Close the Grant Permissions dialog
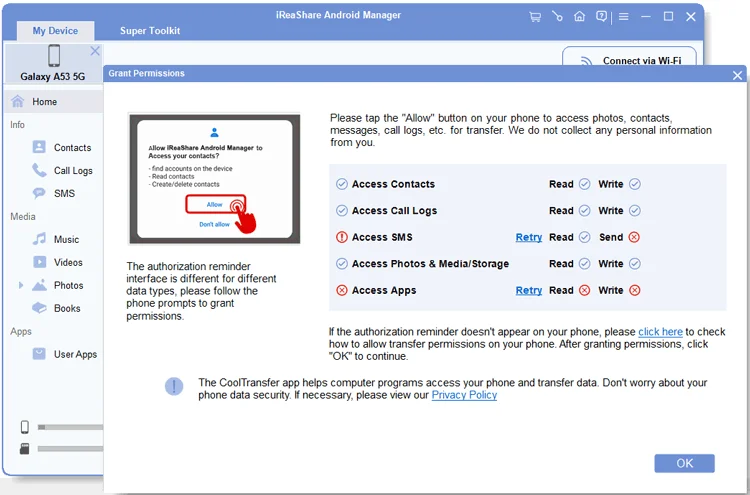 (737, 75)
